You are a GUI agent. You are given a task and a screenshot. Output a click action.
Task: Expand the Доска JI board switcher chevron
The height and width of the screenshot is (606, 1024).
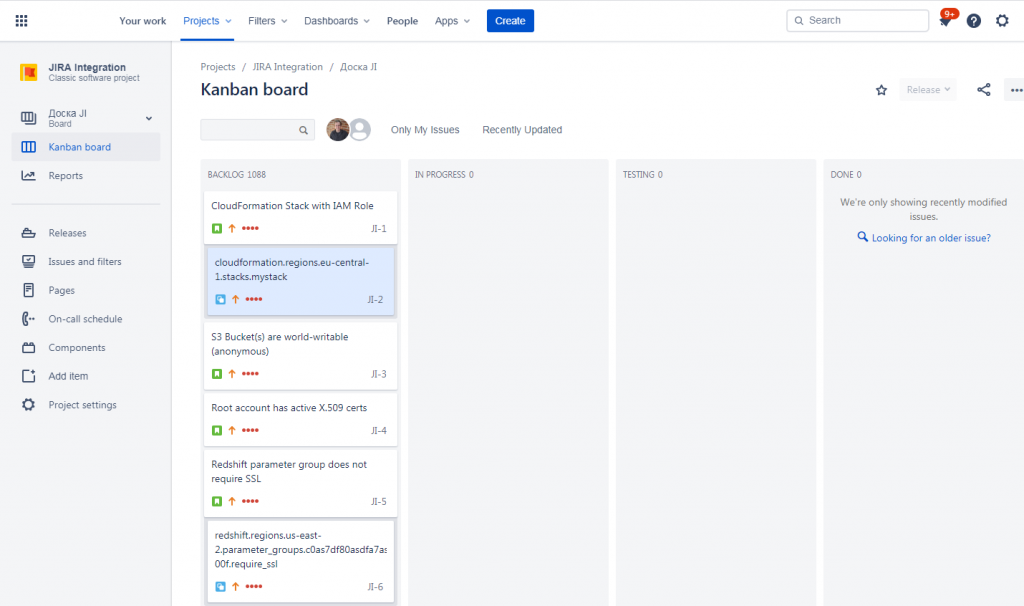click(x=149, y=118)
